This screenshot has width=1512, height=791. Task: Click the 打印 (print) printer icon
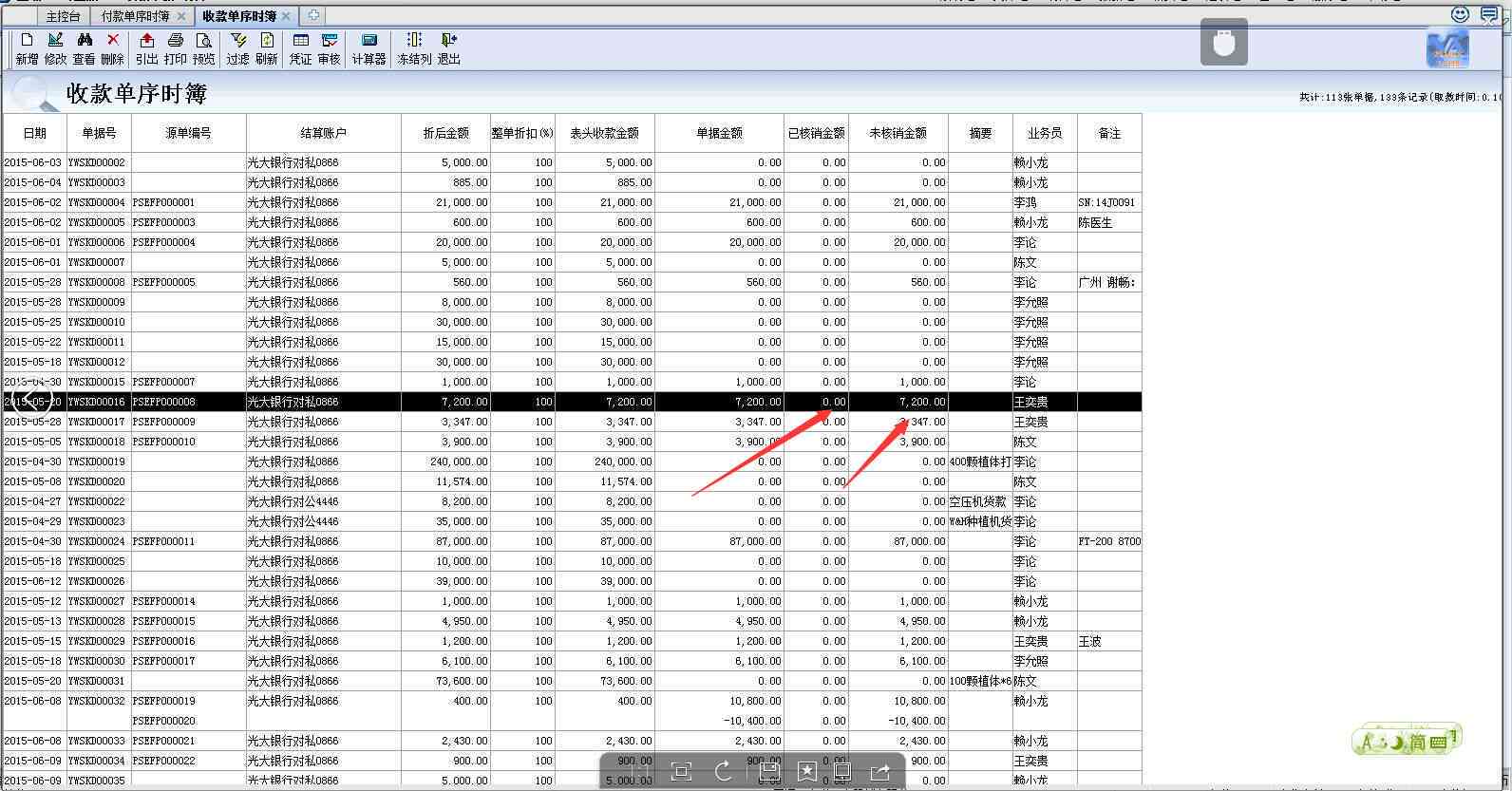click(x=176, y=47)
